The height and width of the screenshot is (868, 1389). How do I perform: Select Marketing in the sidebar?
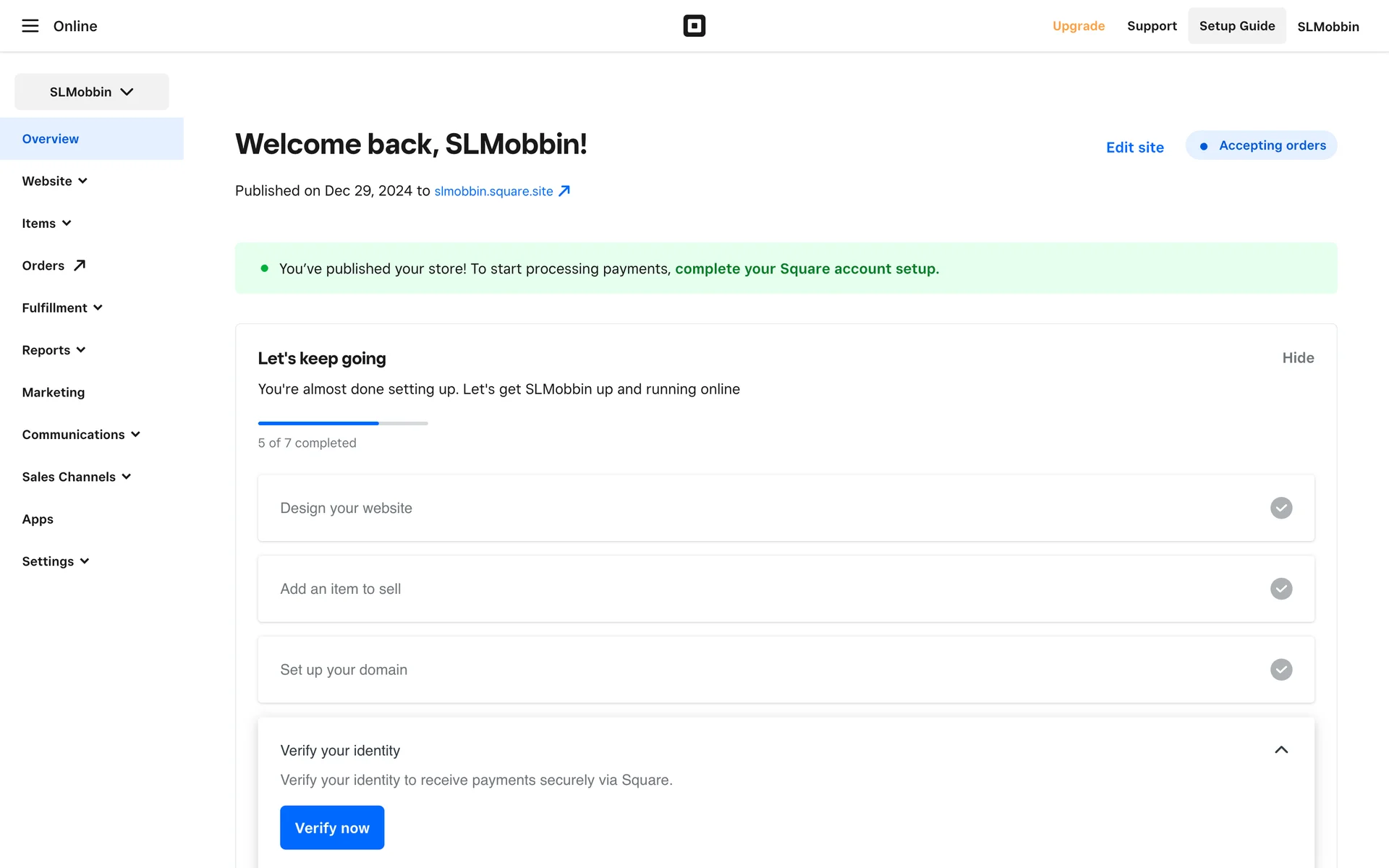54,392
